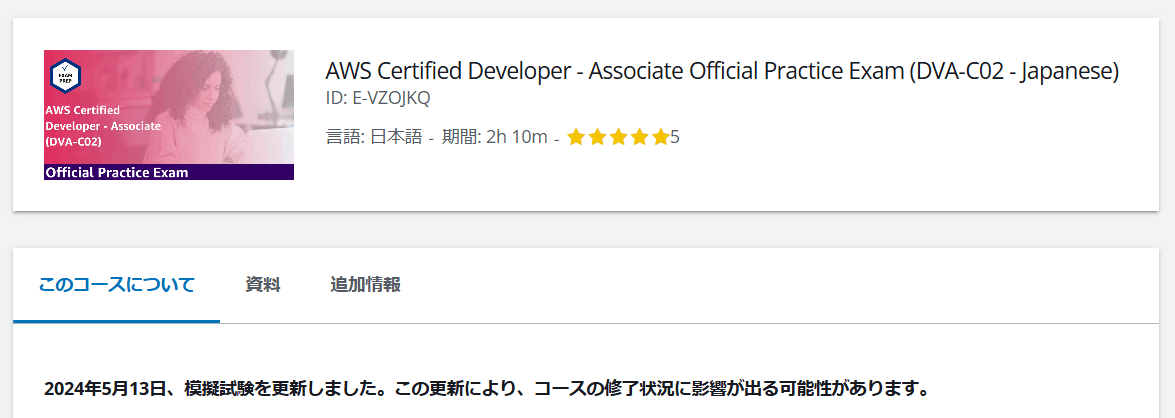The width and height of the screenshot is (1175, 418).
Task: Click the Exam Prep badge icon on thumbnail
Action: (x=65, y=75)
